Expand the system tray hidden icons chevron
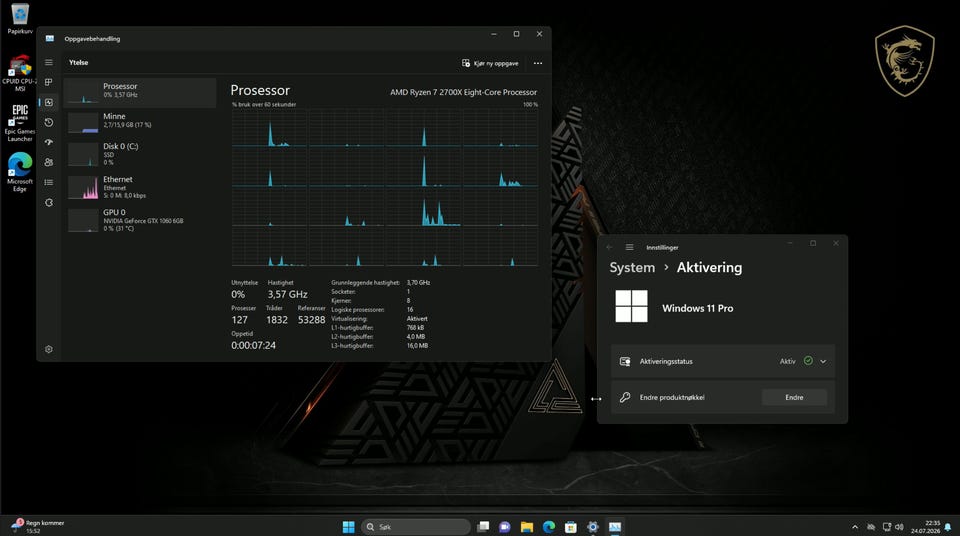The width and height of the screenshot is (960, 536). pos(855,527)
